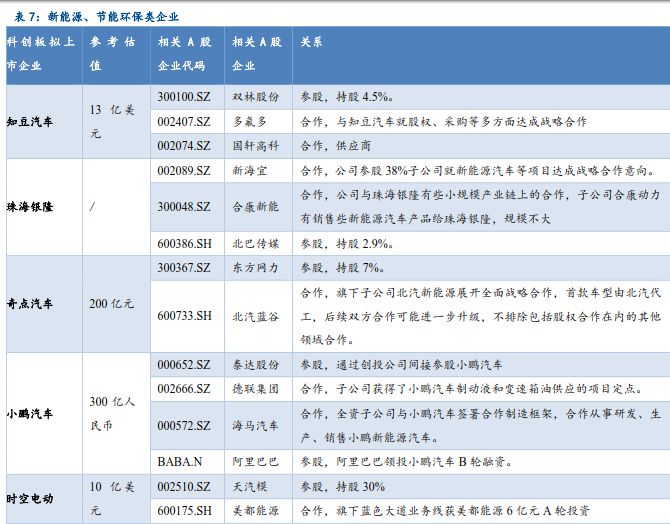Select stock code BABA.N

pyautogui.click(x=180, y=462)
